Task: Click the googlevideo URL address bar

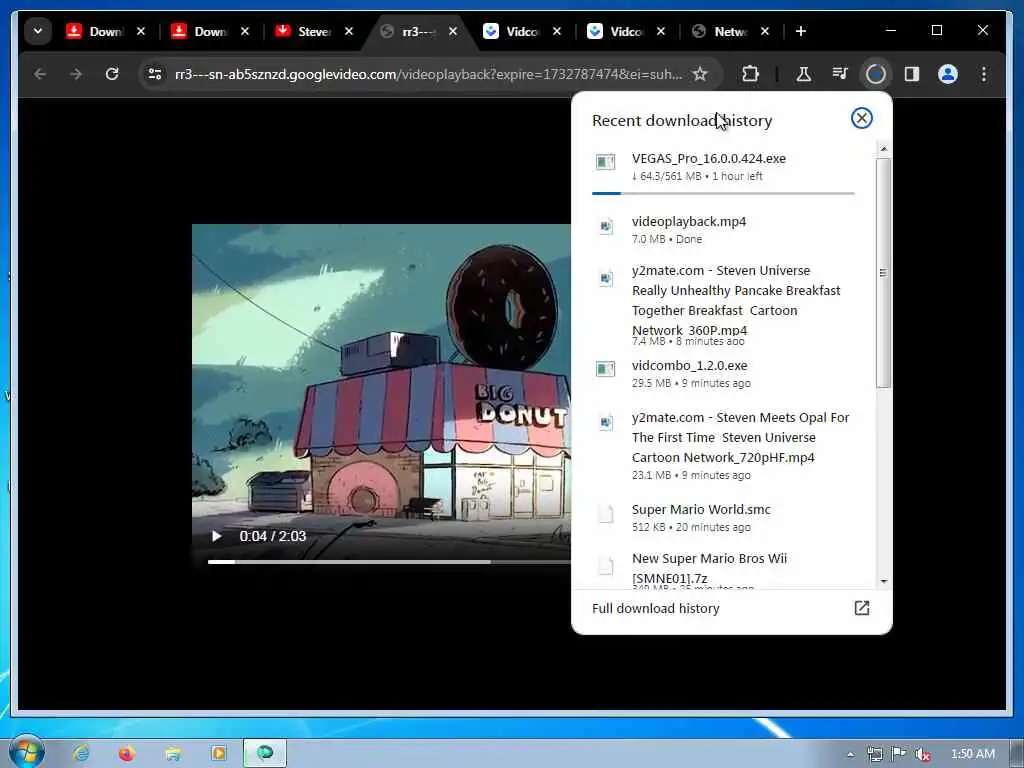Action: click(428, 74)
